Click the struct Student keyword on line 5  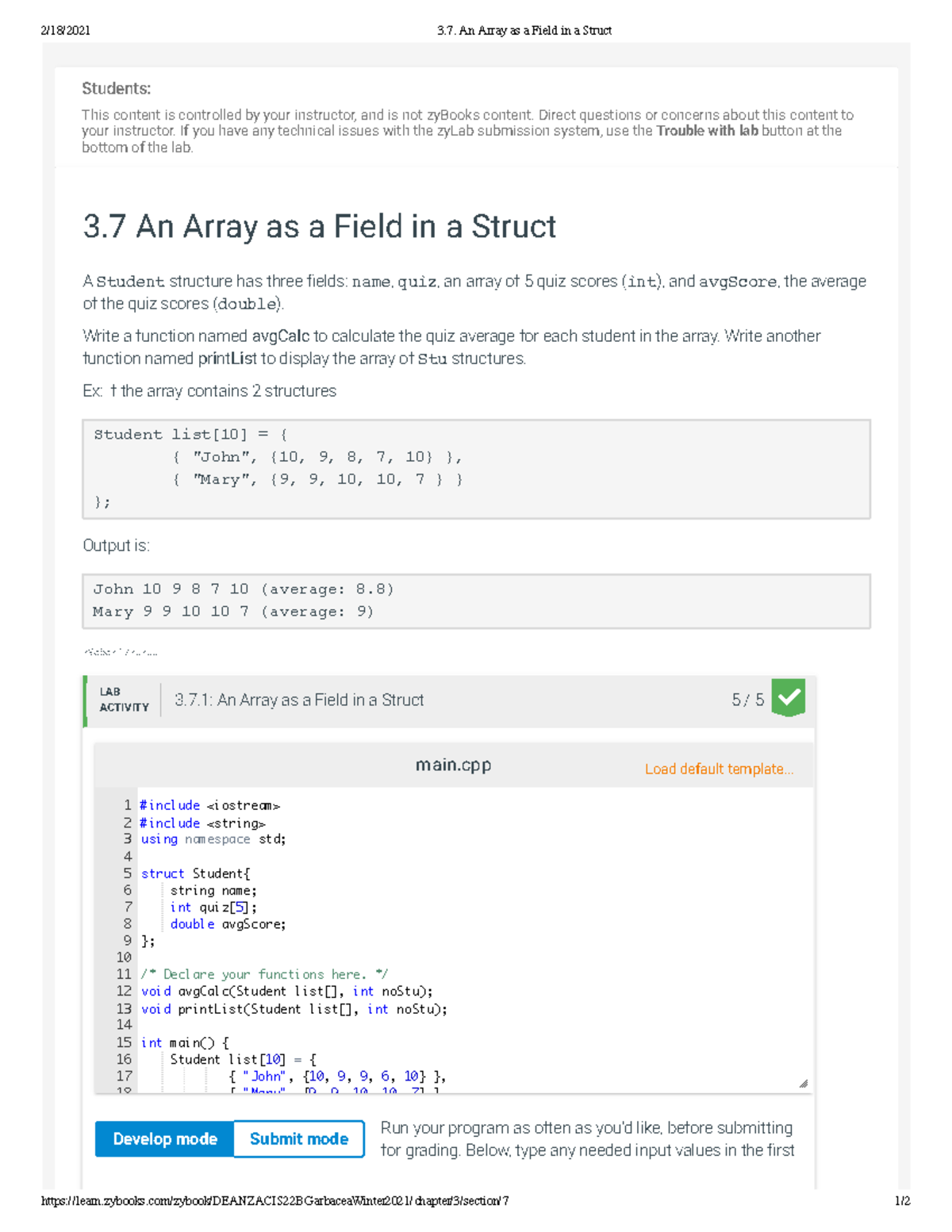tap(164, 873)
